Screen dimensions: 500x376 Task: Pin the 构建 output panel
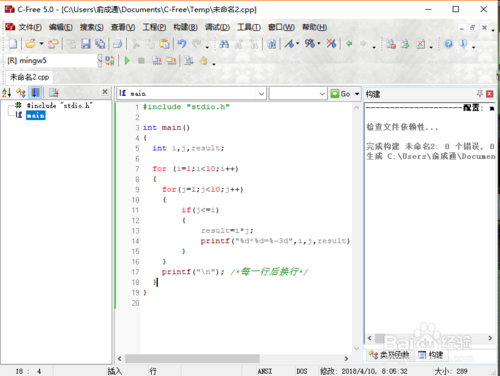(480, 94)
